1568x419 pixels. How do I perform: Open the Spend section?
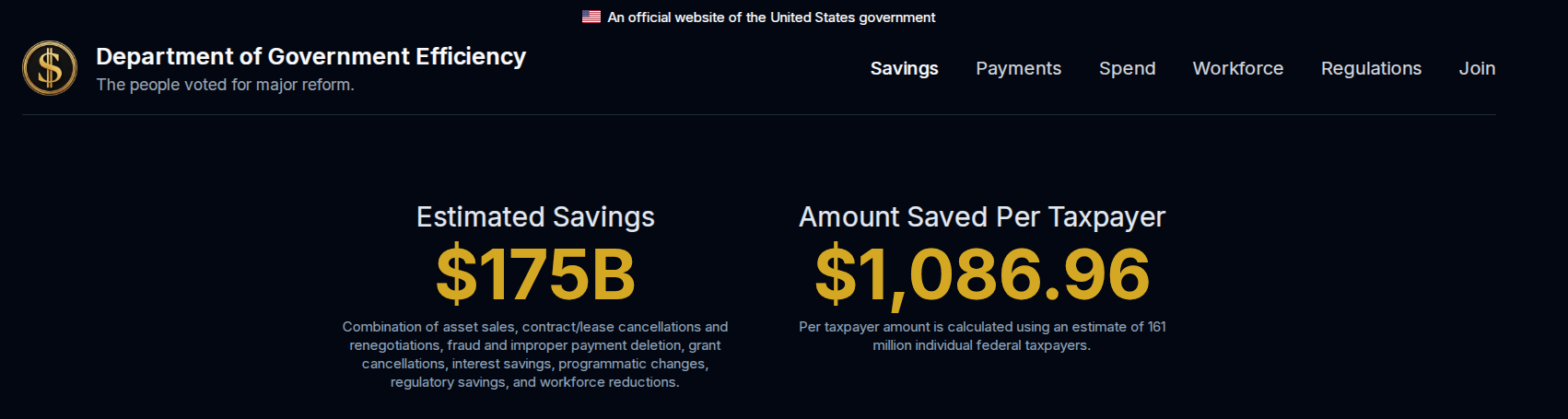pos(1127,68)
